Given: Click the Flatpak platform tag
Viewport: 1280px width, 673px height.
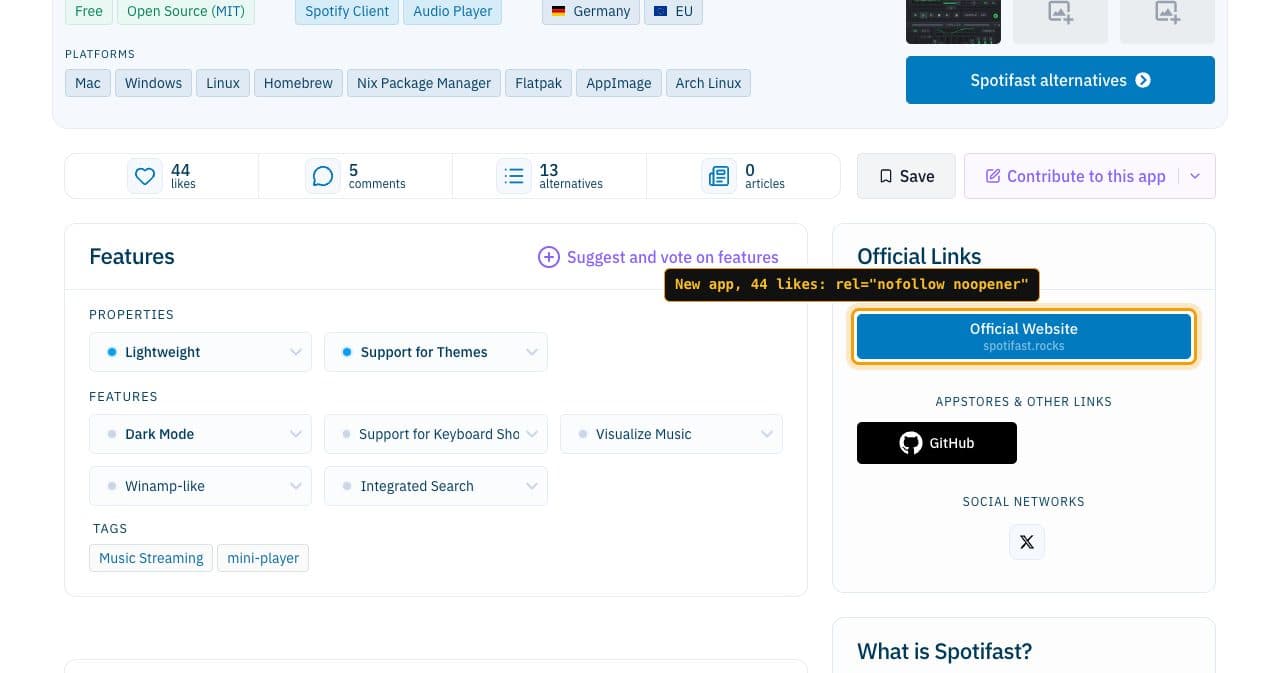Looking at the screenshot, I should point(538,83).
